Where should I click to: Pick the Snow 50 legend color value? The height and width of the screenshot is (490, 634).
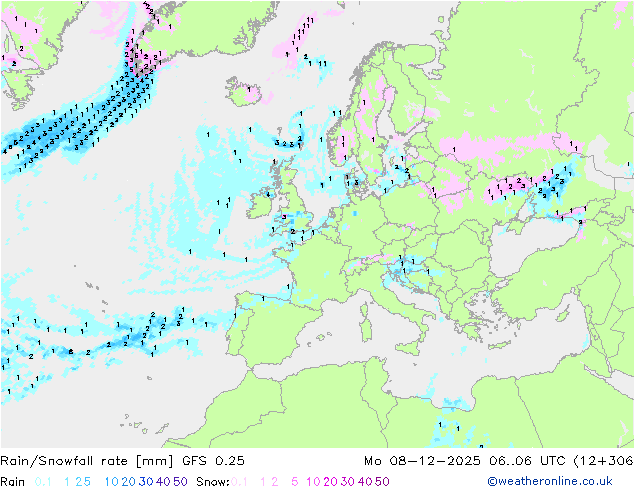point(382,482)
